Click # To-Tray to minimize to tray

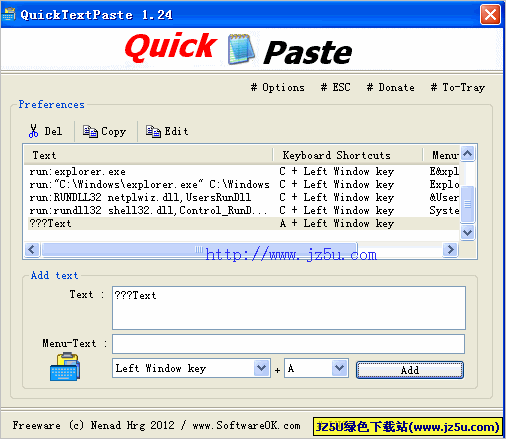click(458, 88)
